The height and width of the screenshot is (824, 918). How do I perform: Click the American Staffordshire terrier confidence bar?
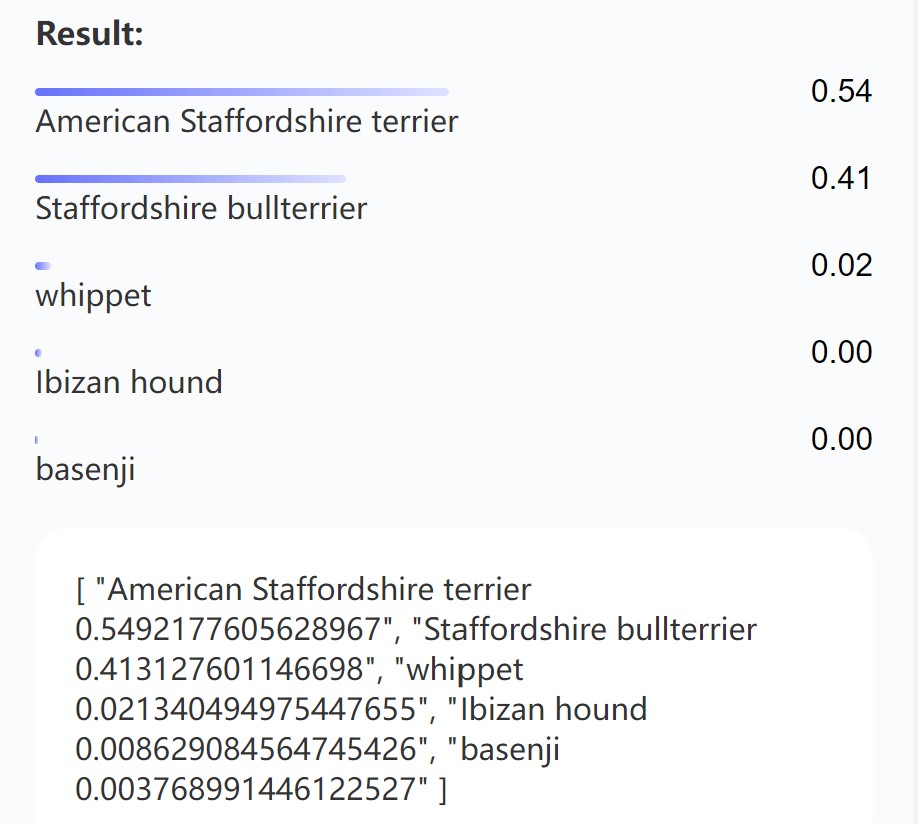242,92
